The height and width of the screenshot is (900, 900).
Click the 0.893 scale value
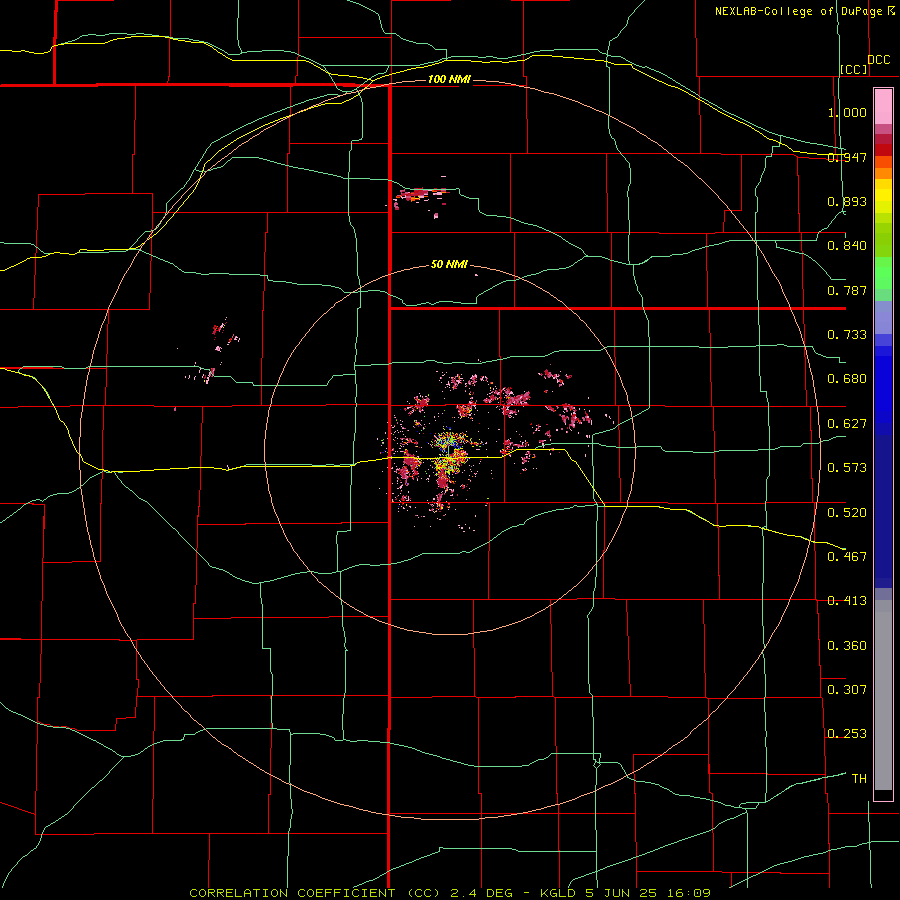coord(847,201)
